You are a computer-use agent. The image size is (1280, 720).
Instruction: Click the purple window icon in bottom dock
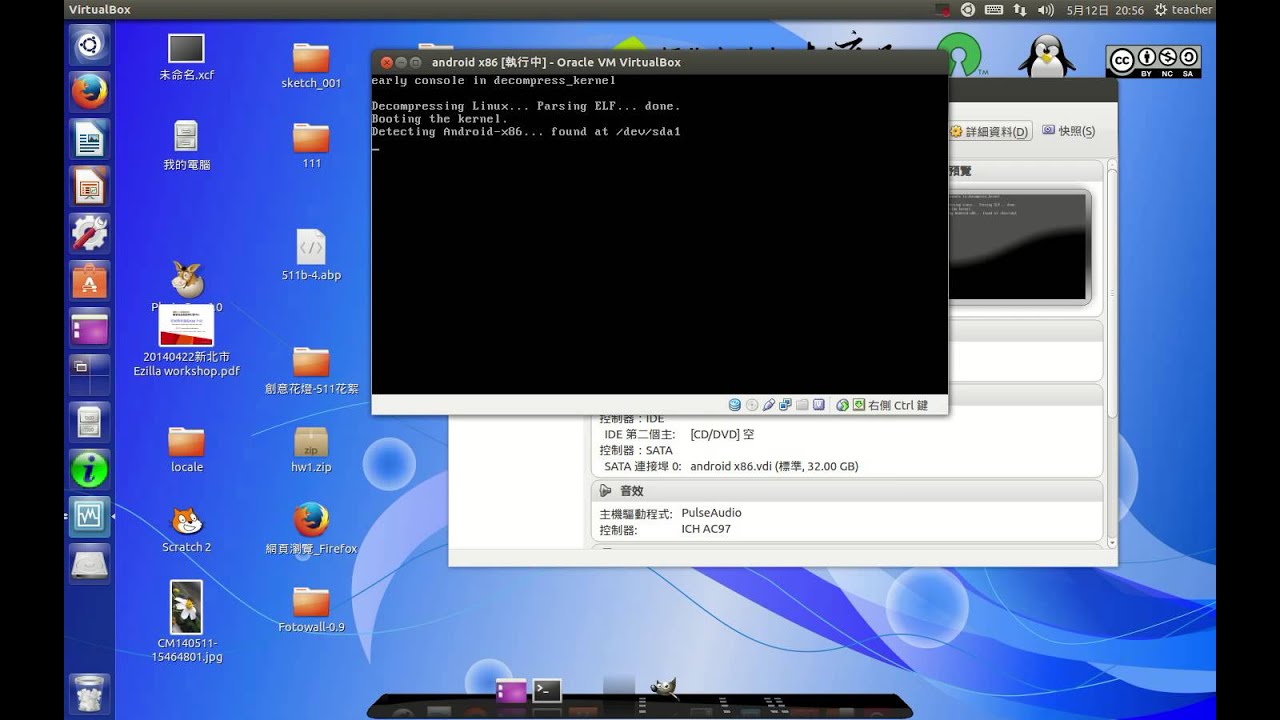point(511,690)
